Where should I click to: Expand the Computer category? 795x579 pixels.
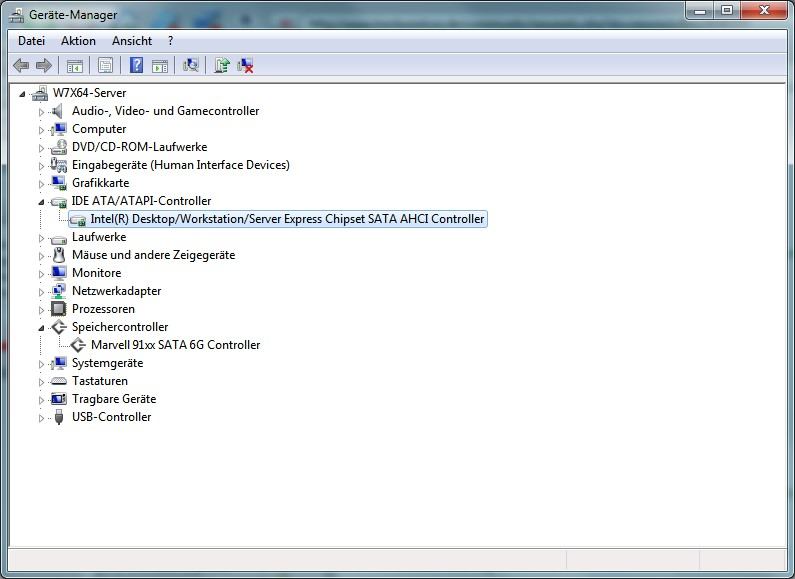(41, 130)
